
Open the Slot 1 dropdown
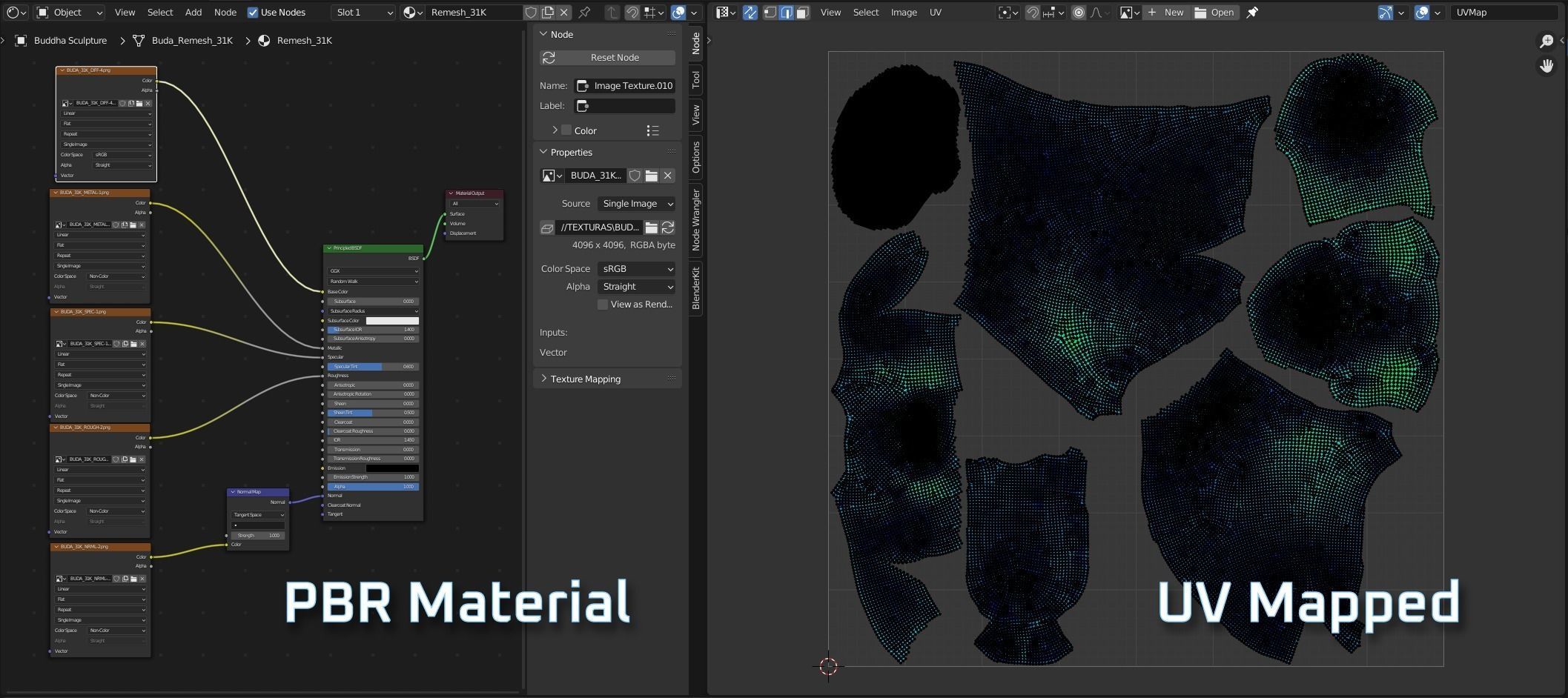[x=363, y=13]
